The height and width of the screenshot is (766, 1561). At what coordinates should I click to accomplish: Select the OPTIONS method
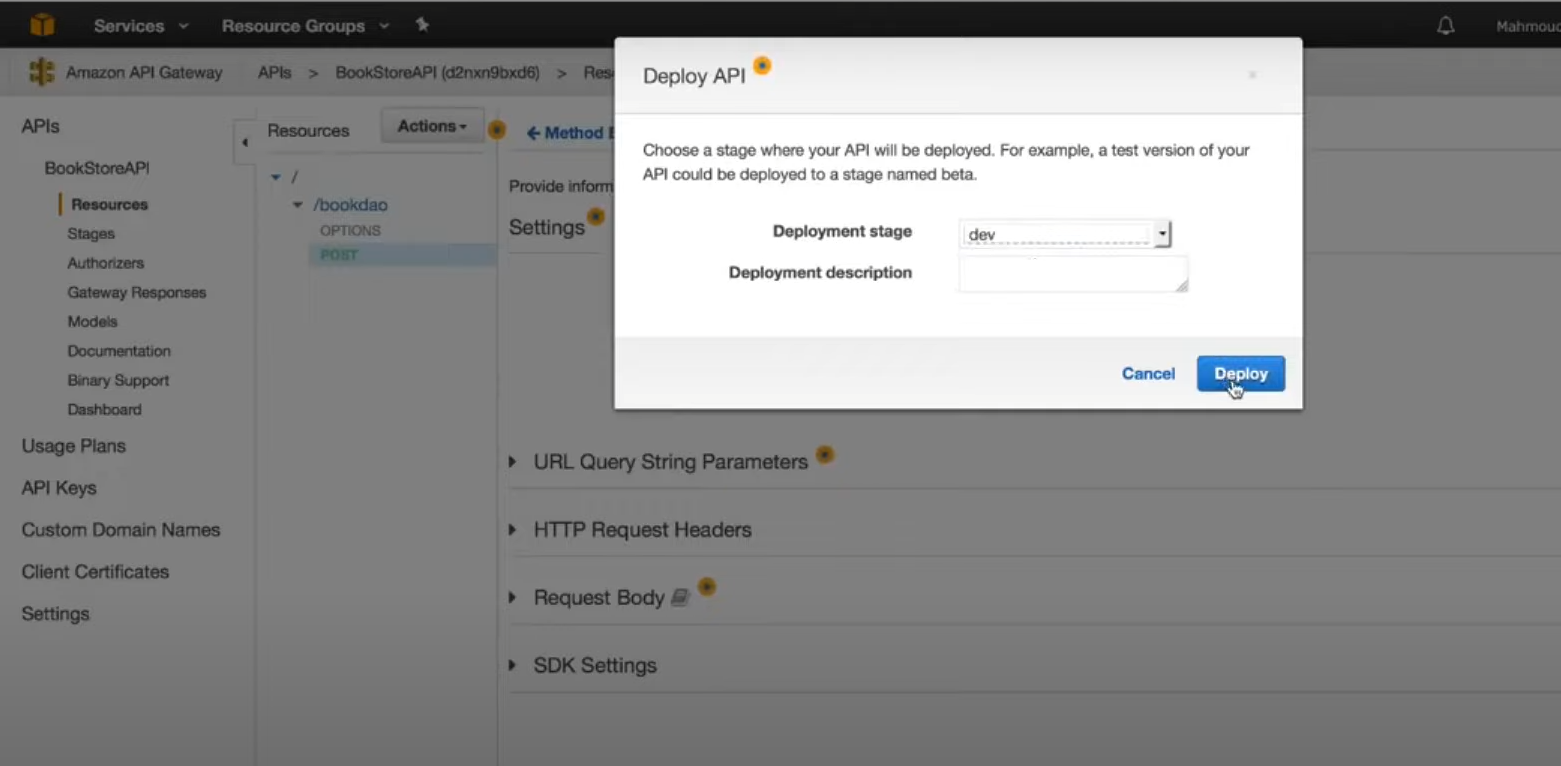click(x=350, y=230)
